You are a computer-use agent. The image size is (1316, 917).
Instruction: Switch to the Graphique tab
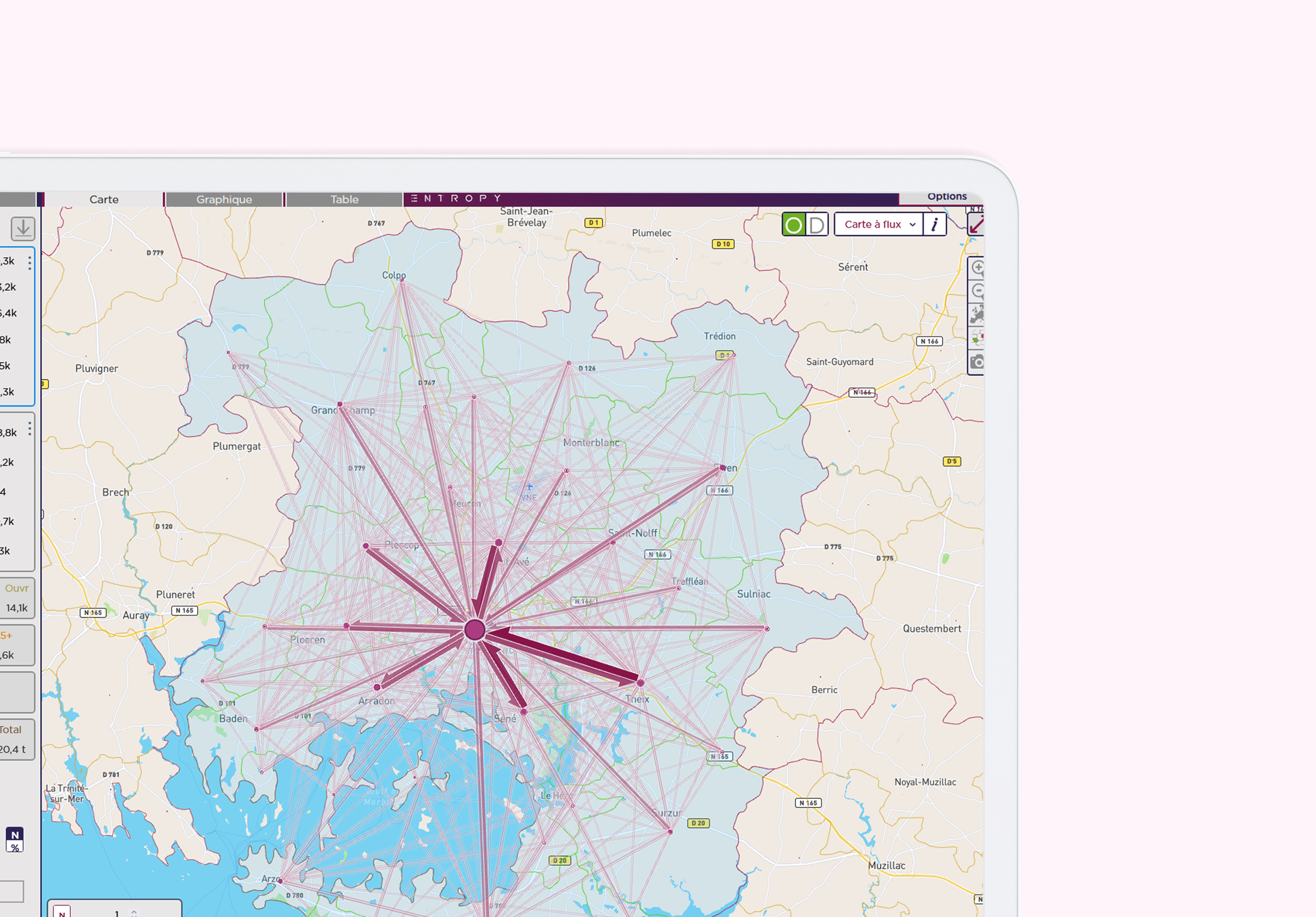pyautogui.click(x=224, y=199)
